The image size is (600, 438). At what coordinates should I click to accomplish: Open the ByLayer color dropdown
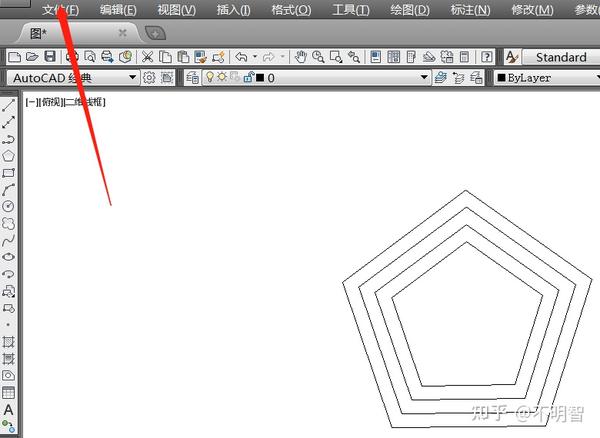(x=547, y=78)
